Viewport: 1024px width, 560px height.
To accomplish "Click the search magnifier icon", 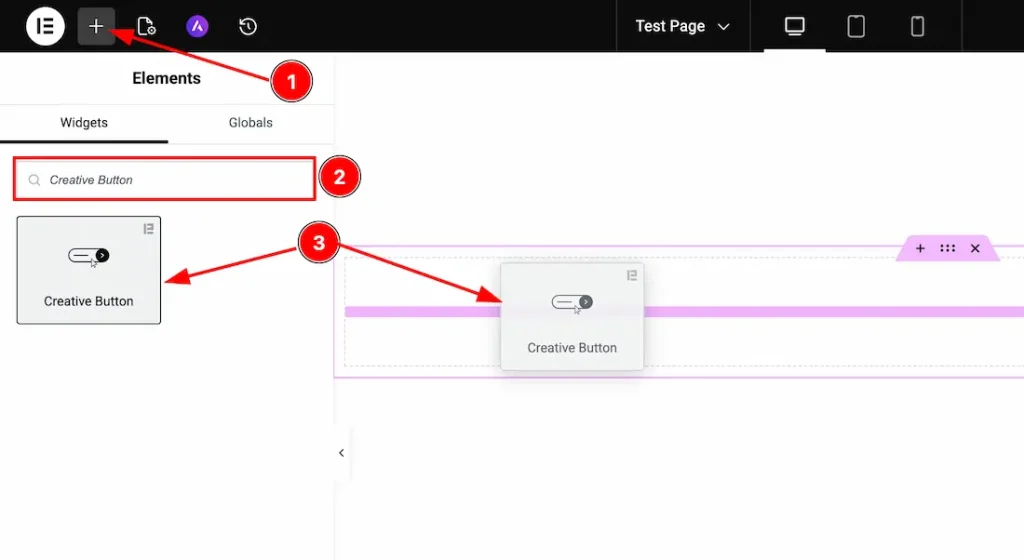I will (34, 180).
